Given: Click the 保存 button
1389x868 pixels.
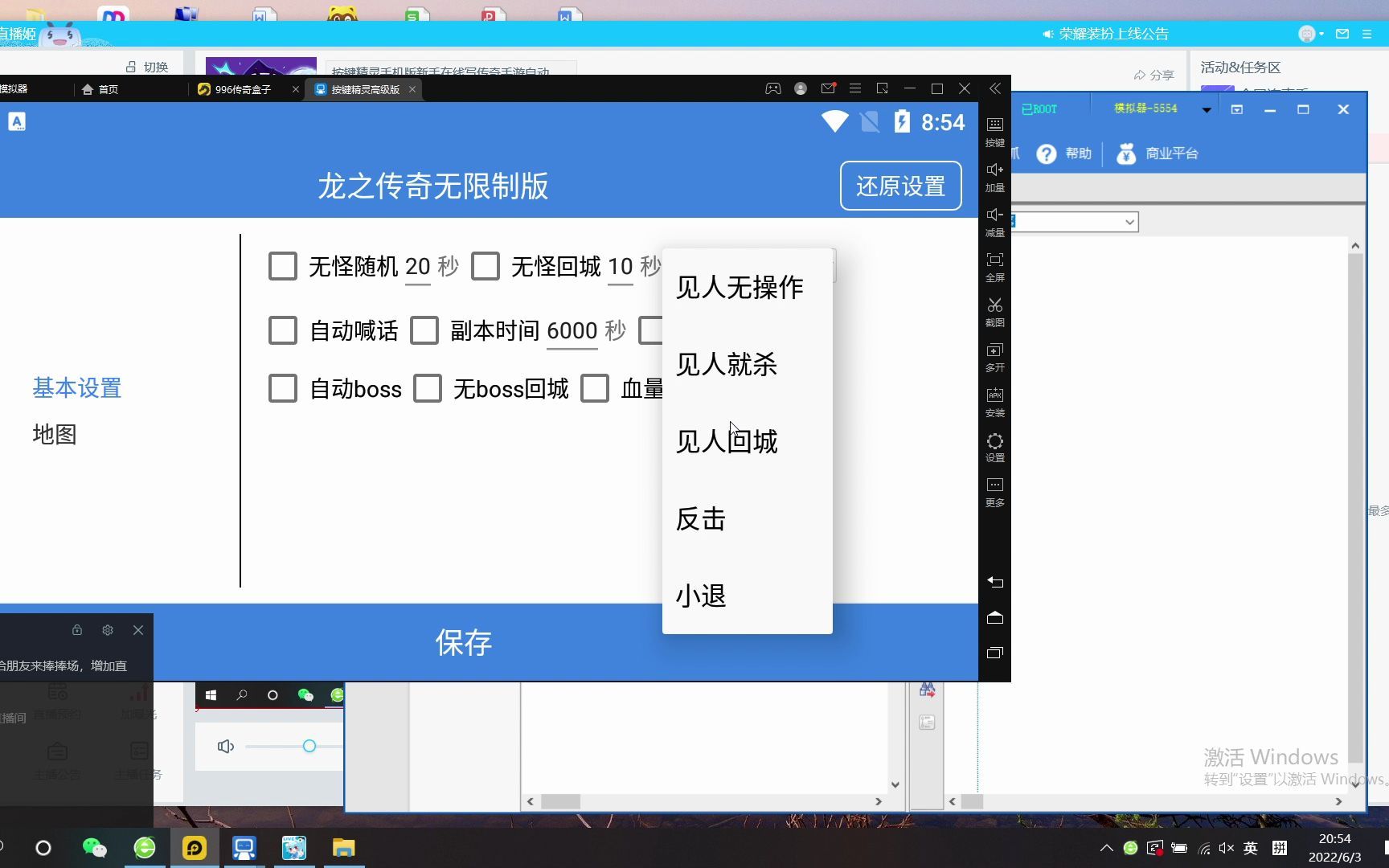Looking at the screenshot, I should coord(463,642).
